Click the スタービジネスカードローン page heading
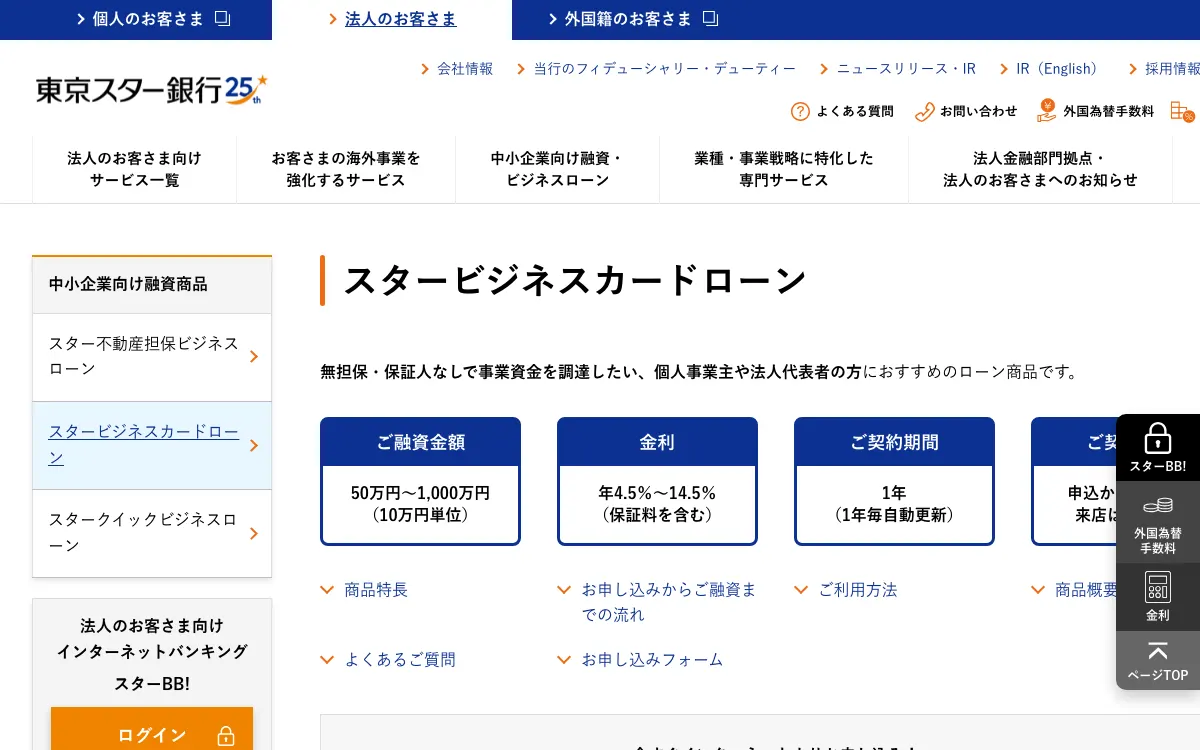Image resolution: width=1200 pixels, height=750 pixels. [x=575, y=280]
